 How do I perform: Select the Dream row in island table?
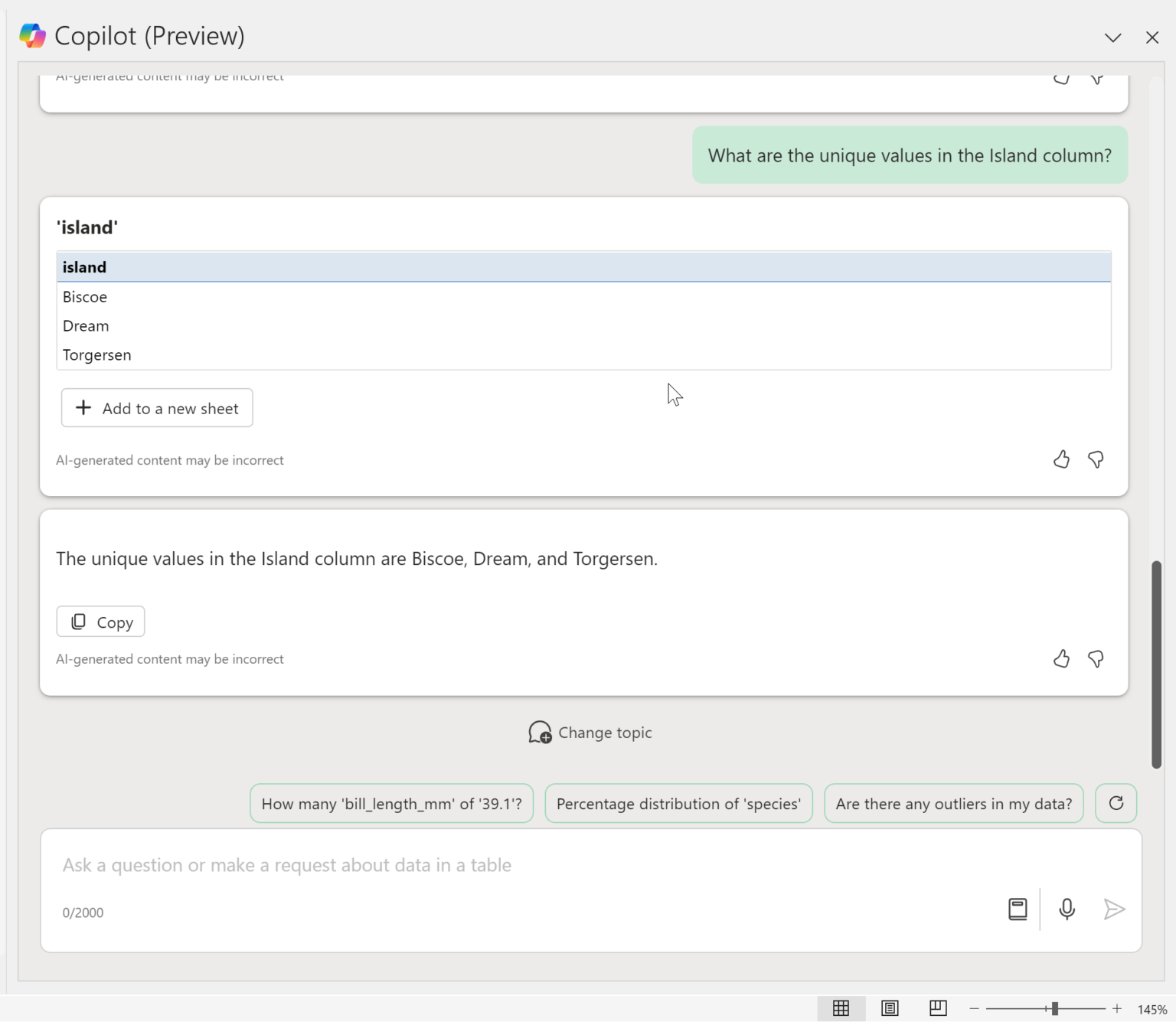tap(583, 326)
